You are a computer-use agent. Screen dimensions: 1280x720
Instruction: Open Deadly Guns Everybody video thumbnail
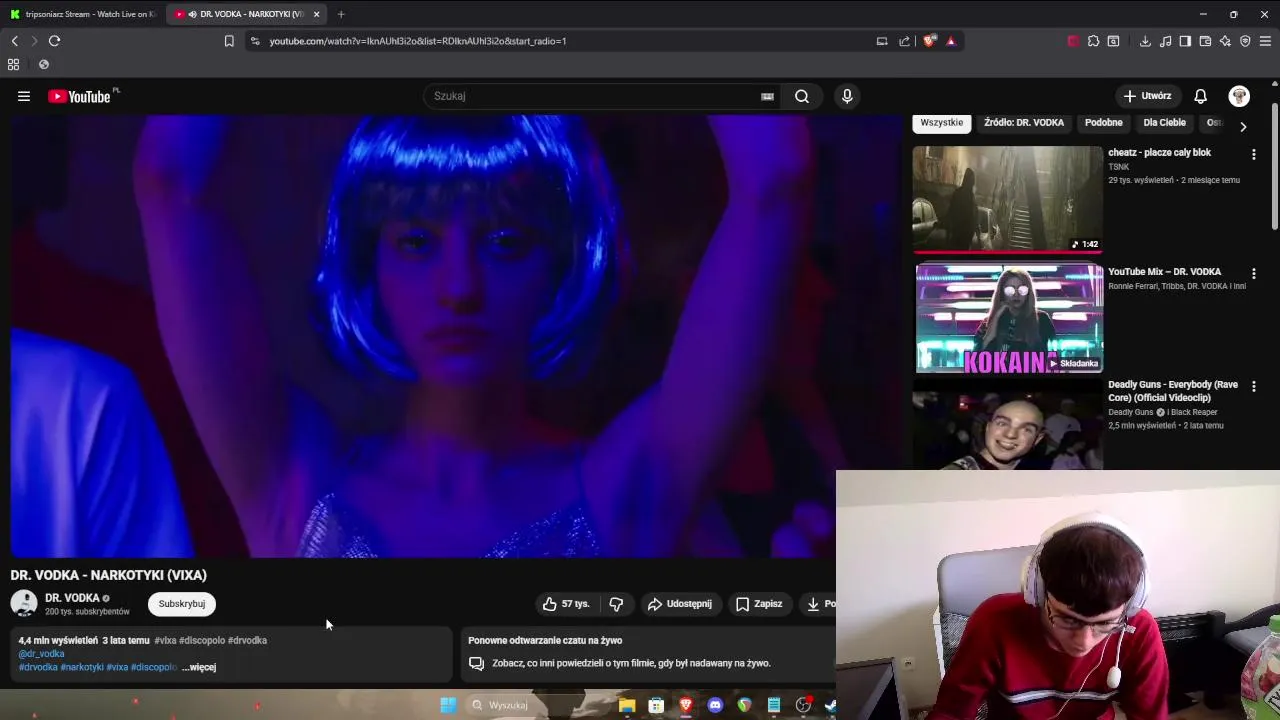[x=1007, y=424]
